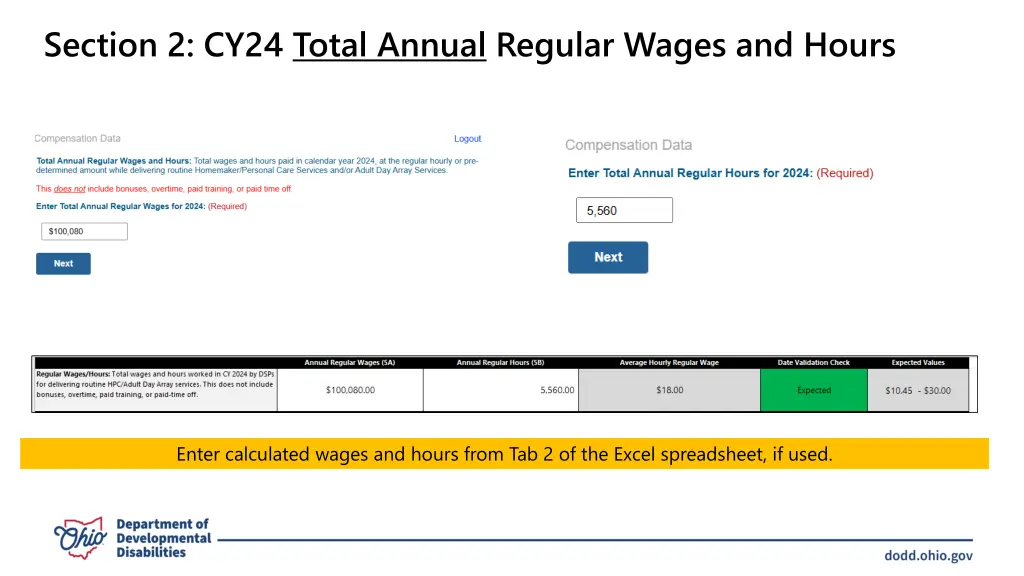Click the Total Annual Regular Wages and Hours description
1024x576 pixels.
257,165
